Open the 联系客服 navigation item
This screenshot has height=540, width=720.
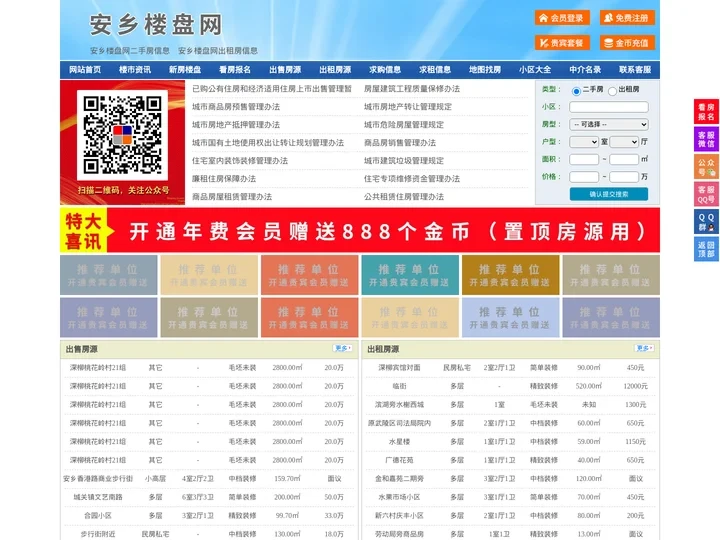[635, 70]
